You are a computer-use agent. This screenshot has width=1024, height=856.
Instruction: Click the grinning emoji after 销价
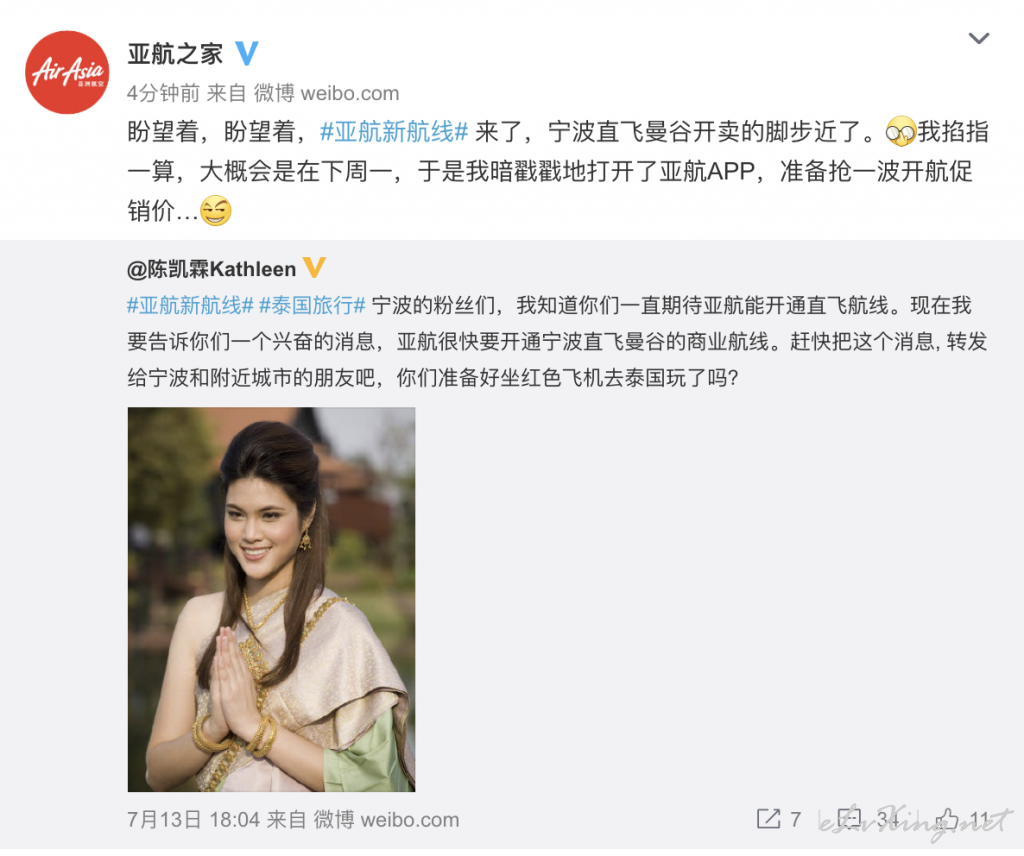click(x=216, y=211)
